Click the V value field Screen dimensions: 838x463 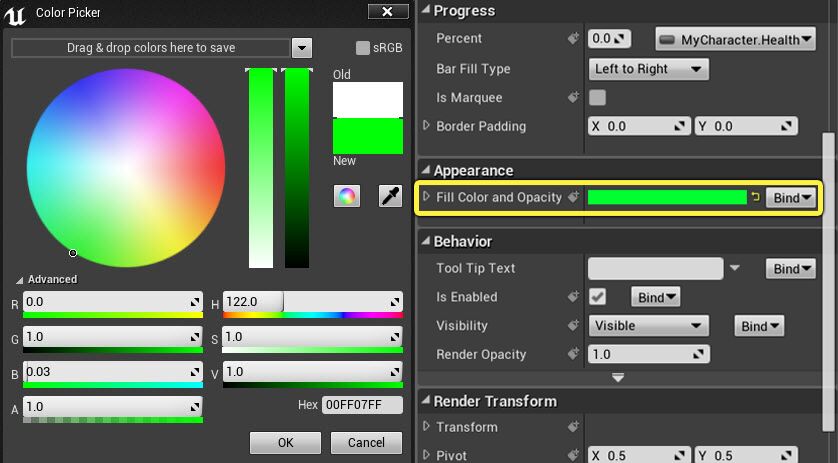pyautogui.click(x=313, y=372)
